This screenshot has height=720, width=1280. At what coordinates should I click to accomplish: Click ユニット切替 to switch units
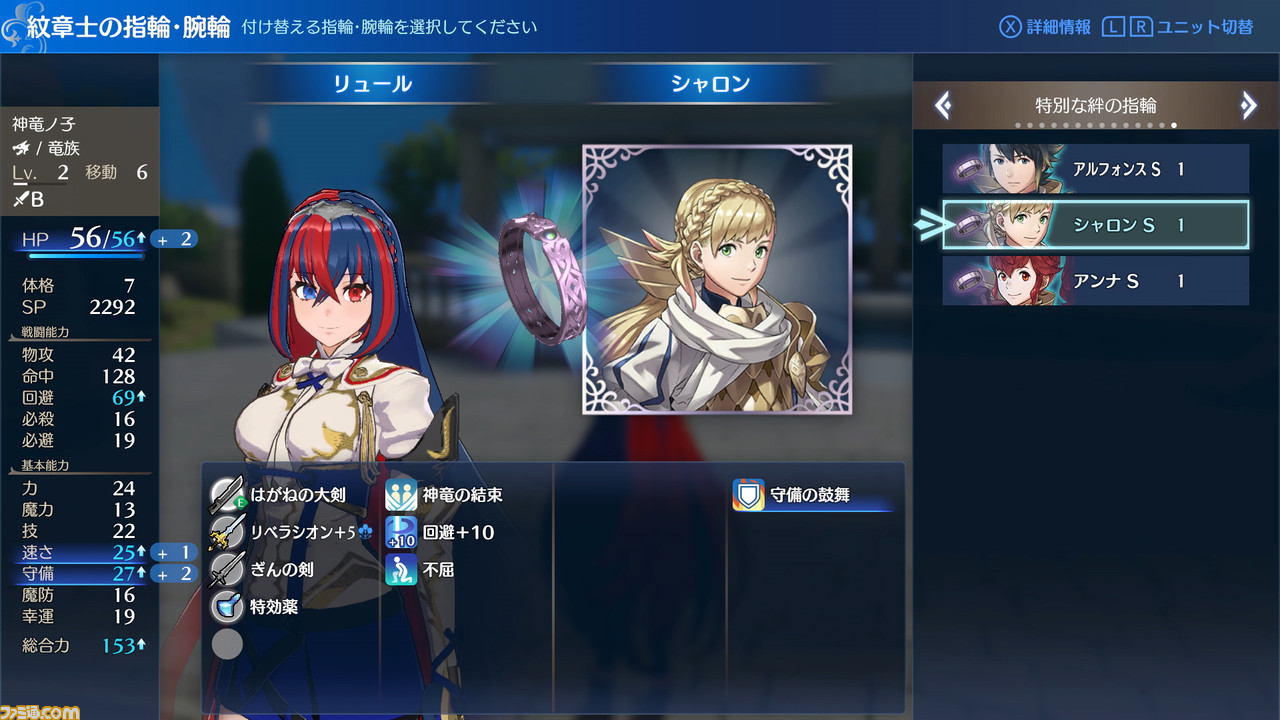(x=1205, y=27)
